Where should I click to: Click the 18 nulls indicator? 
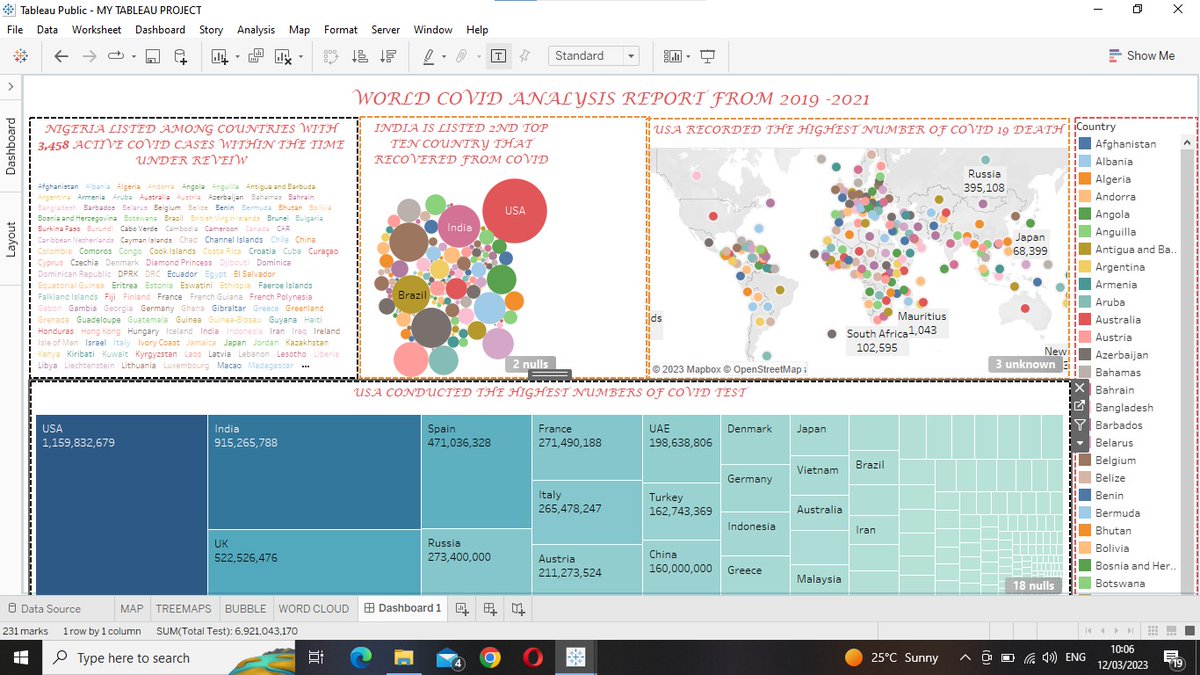(x=1033, y=586)
